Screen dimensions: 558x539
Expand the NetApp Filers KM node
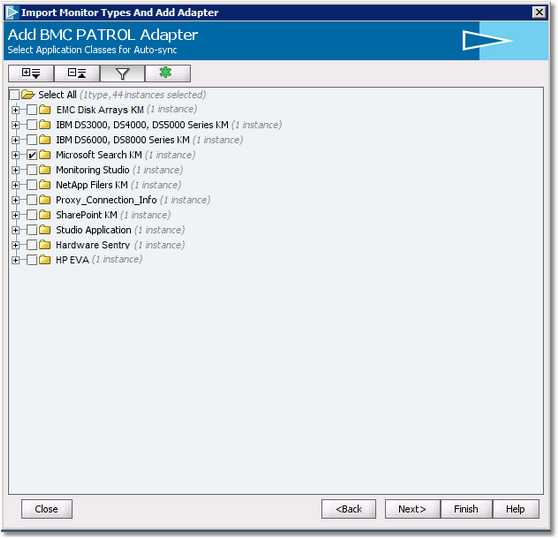(15, 185)
